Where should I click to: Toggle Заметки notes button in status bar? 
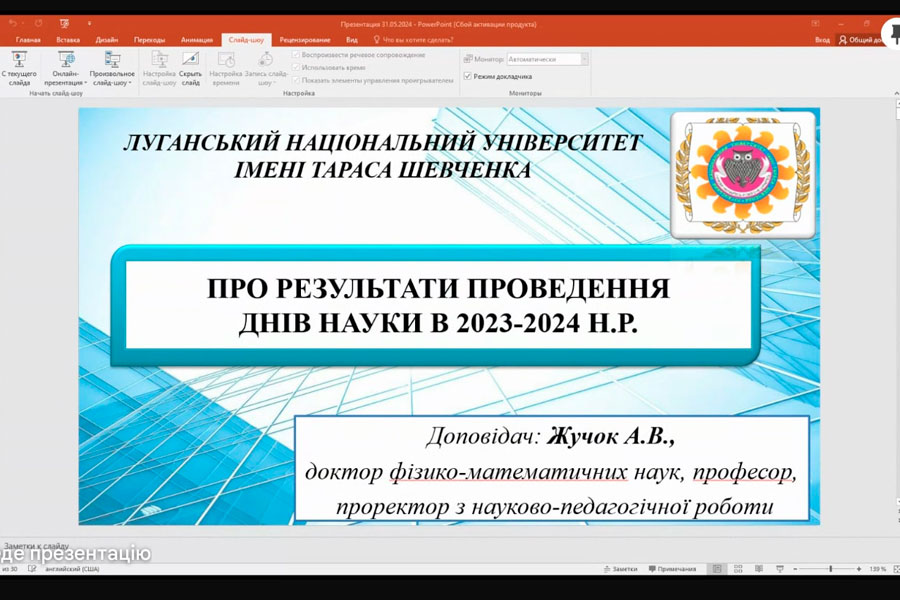click(x=620, y=569)
